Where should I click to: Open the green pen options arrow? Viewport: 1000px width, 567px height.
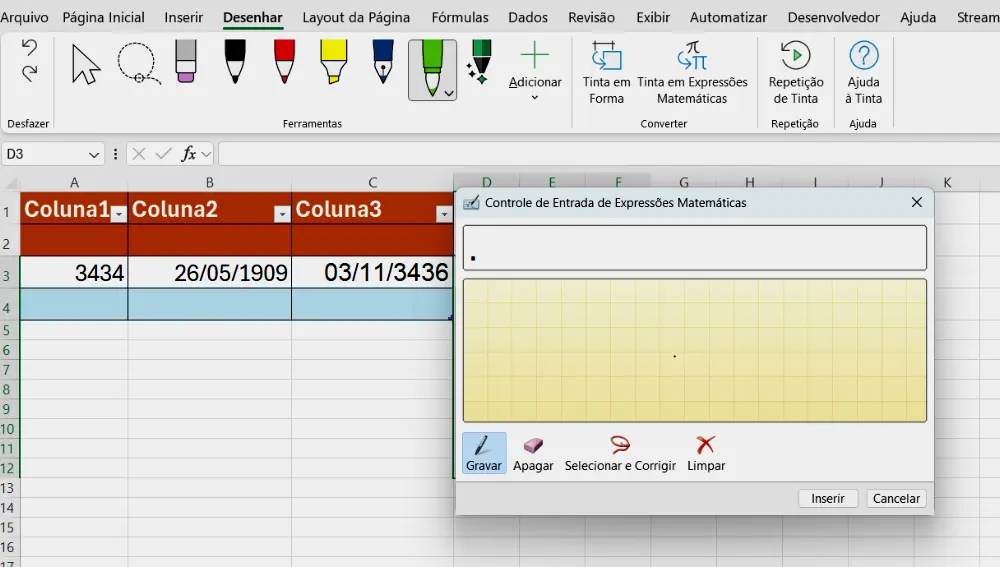click(449, 93)
